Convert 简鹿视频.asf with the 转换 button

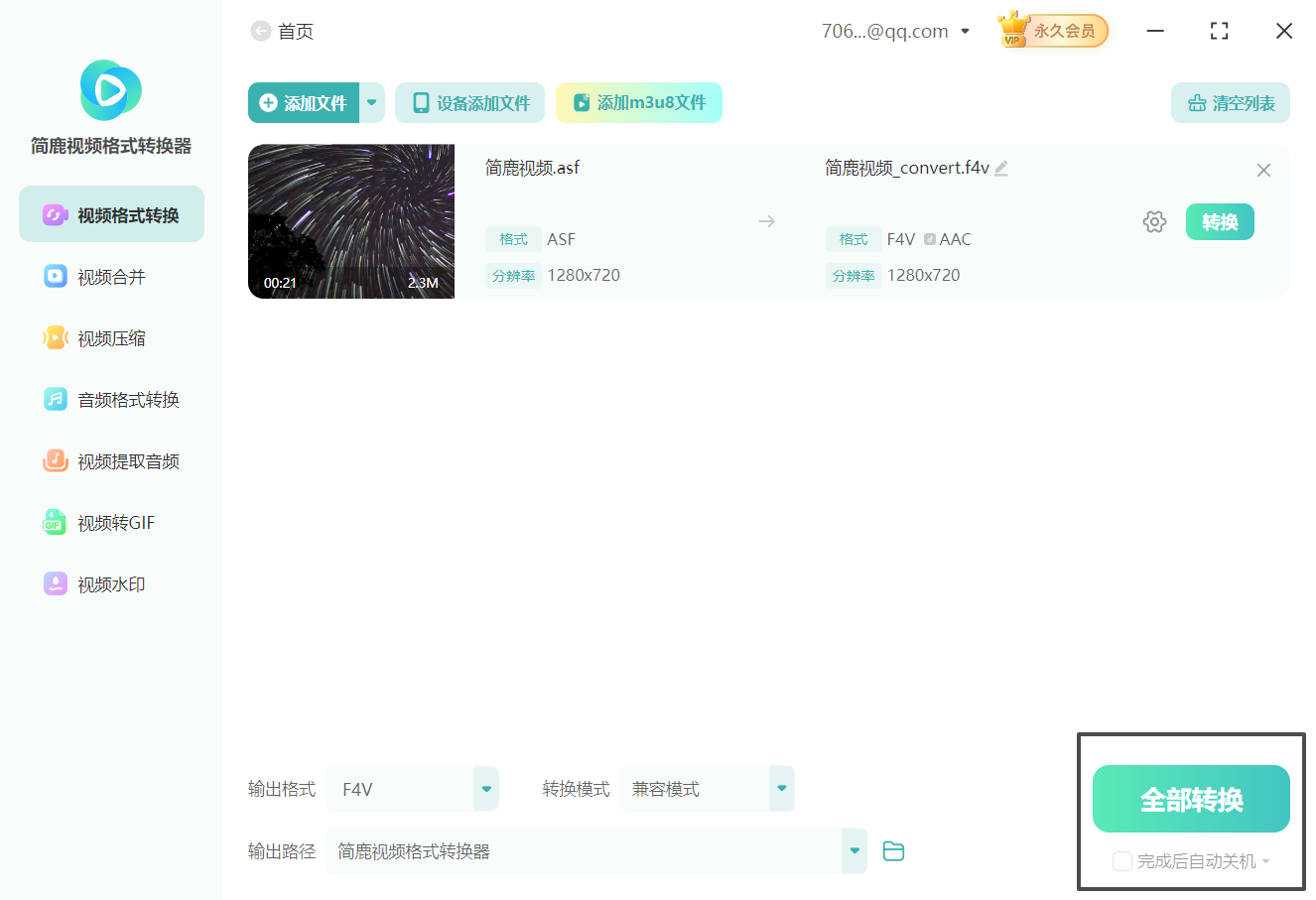1220,221
